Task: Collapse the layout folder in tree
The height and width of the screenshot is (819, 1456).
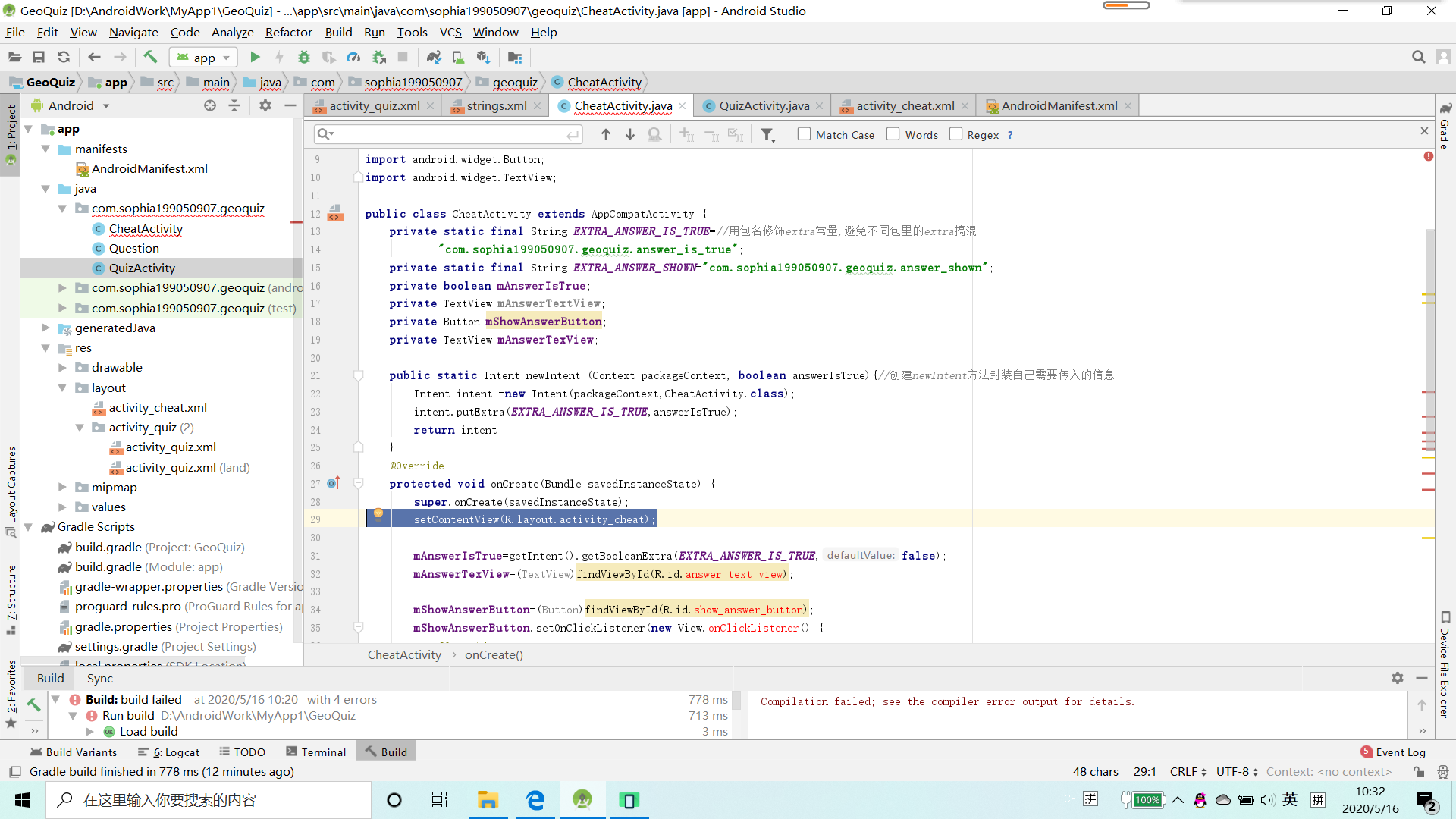Action: click(x=62, y=388)
